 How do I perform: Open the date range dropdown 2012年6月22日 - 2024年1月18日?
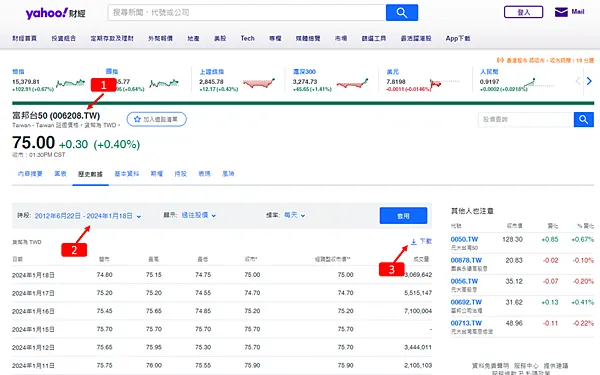88,216
